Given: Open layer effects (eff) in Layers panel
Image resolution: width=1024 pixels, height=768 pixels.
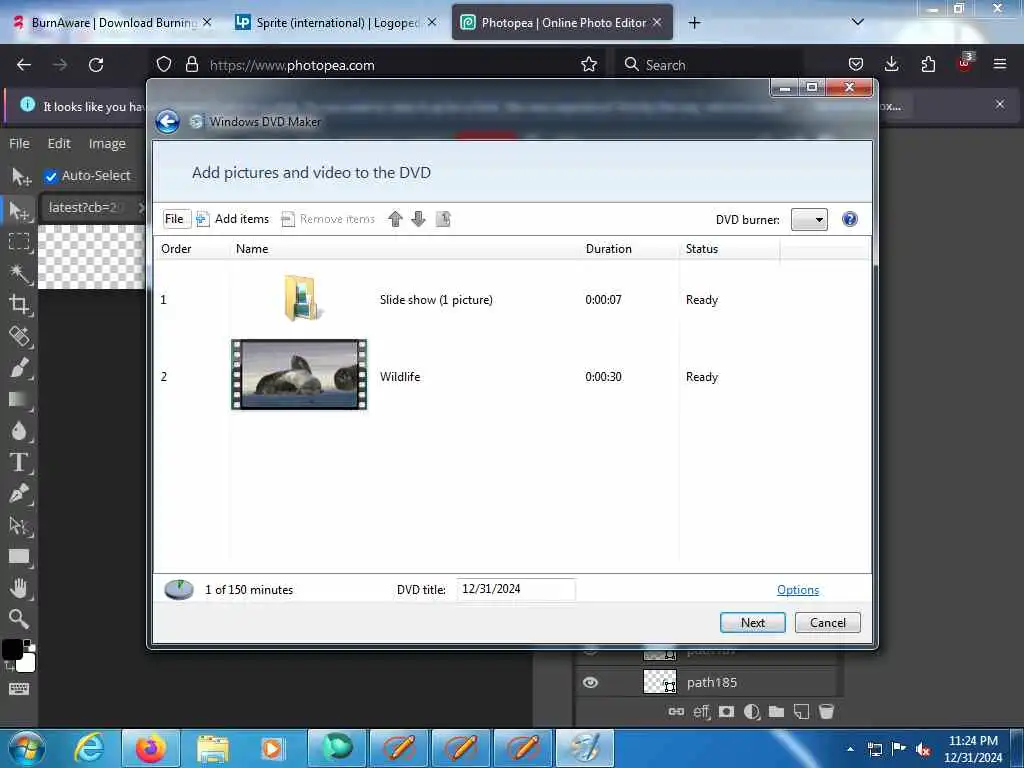Looking at the screenshot, I should click(x=701, y=711).
